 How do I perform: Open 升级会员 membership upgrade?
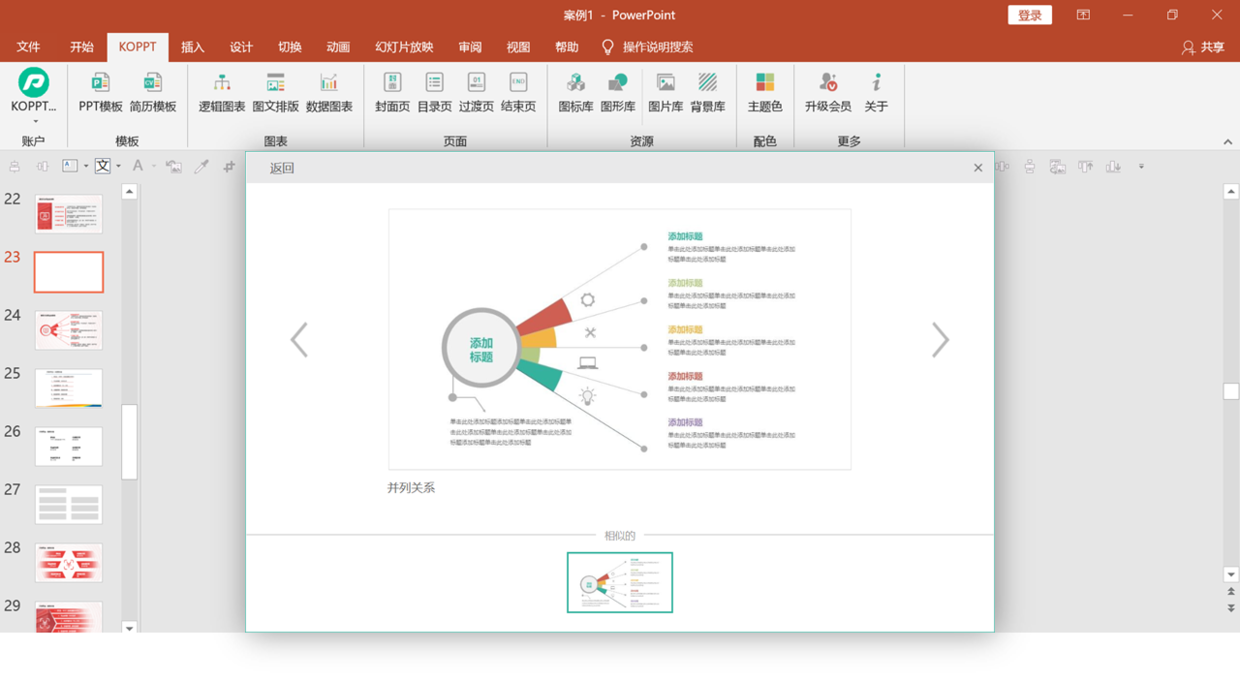[828, 93]
